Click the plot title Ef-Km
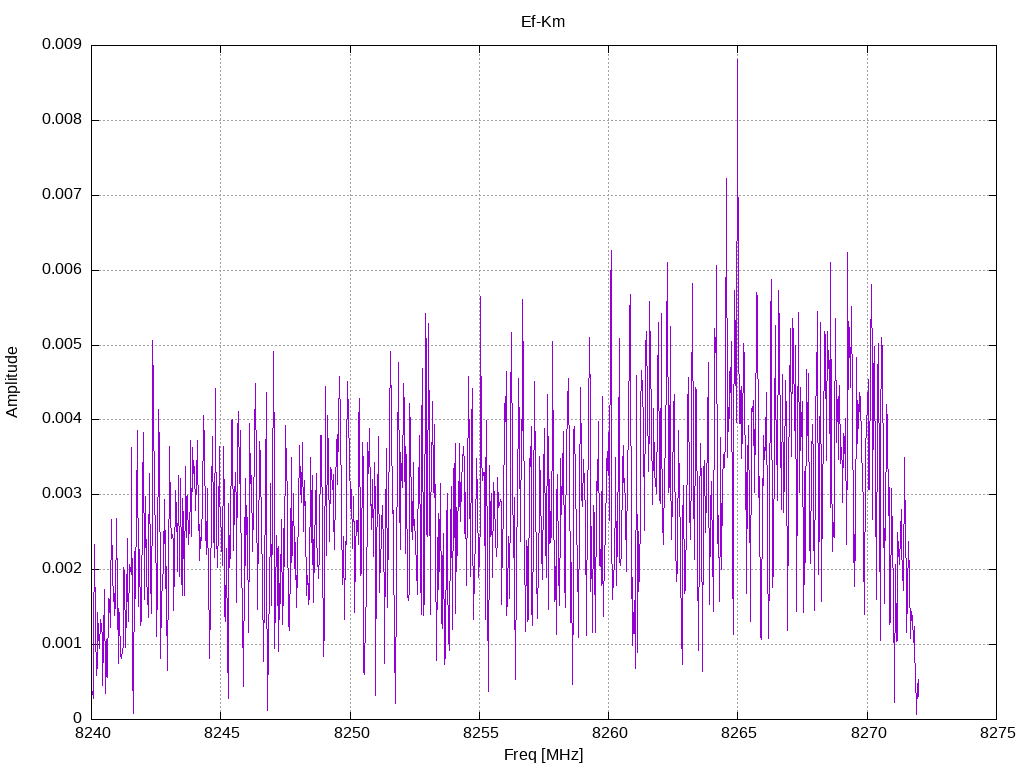 (x=543, y=22)
